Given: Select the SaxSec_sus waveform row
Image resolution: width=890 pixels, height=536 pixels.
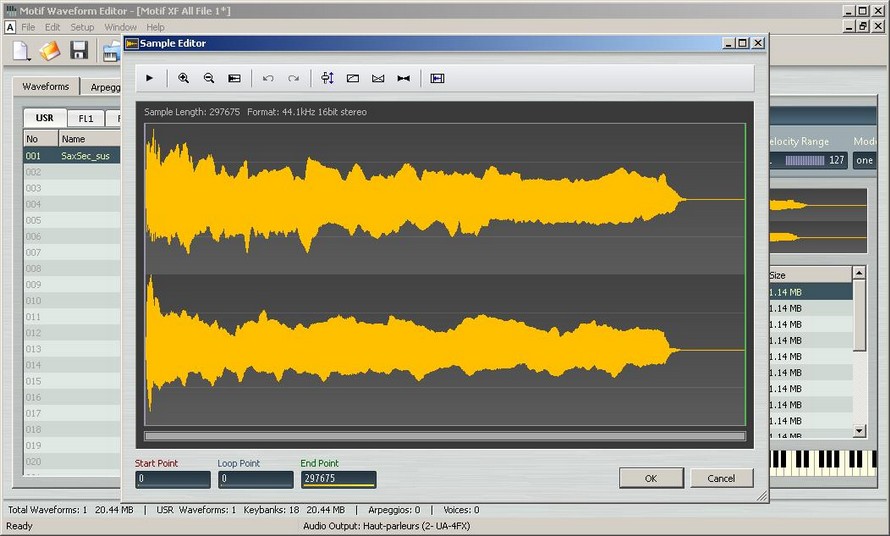Looking at the screenshot, I should click(85, 156).
